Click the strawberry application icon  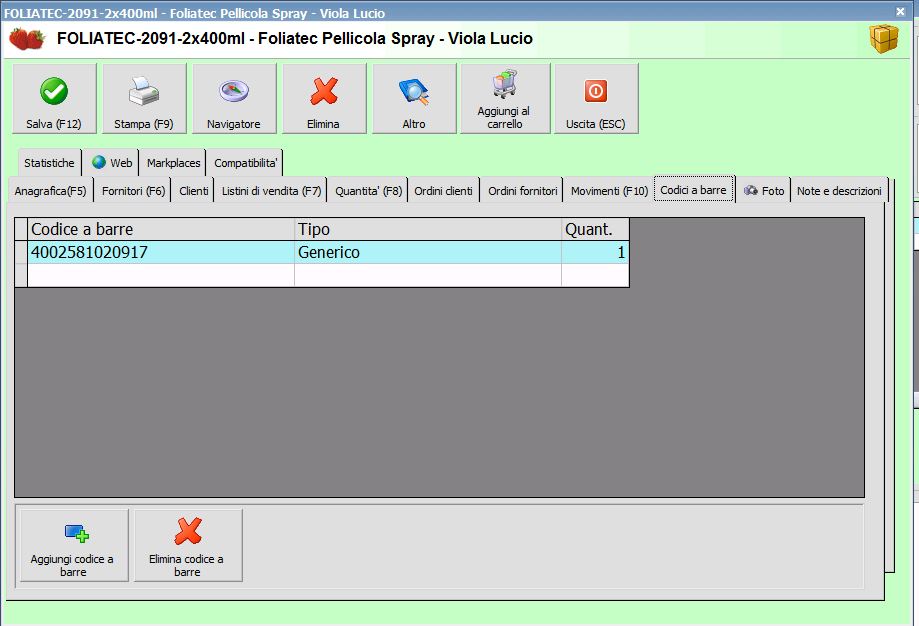(x=26, y=39)
